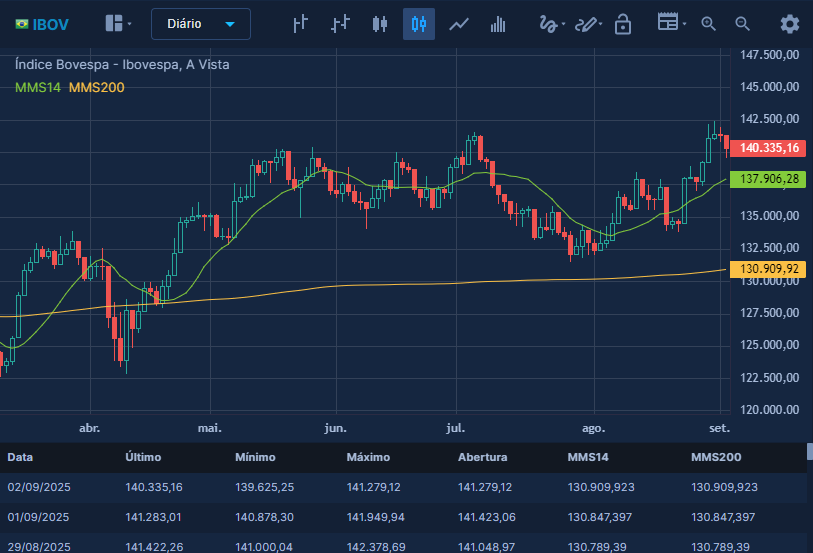Screen dimensions: 813x553
Task: Click the Último column header
Action: point(143,457)
